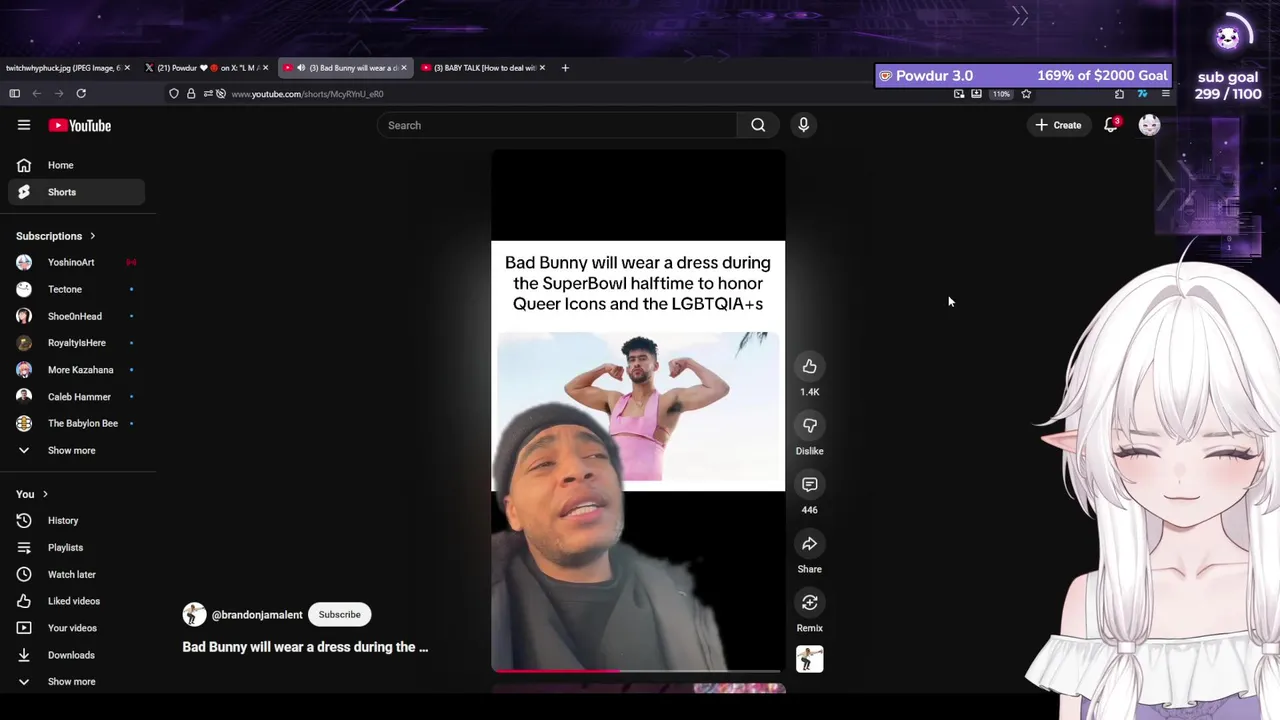1280x720 pixels.
Task: Switch to BABY TALK tab
Action: pyautogui.click(x=484, y=68)
